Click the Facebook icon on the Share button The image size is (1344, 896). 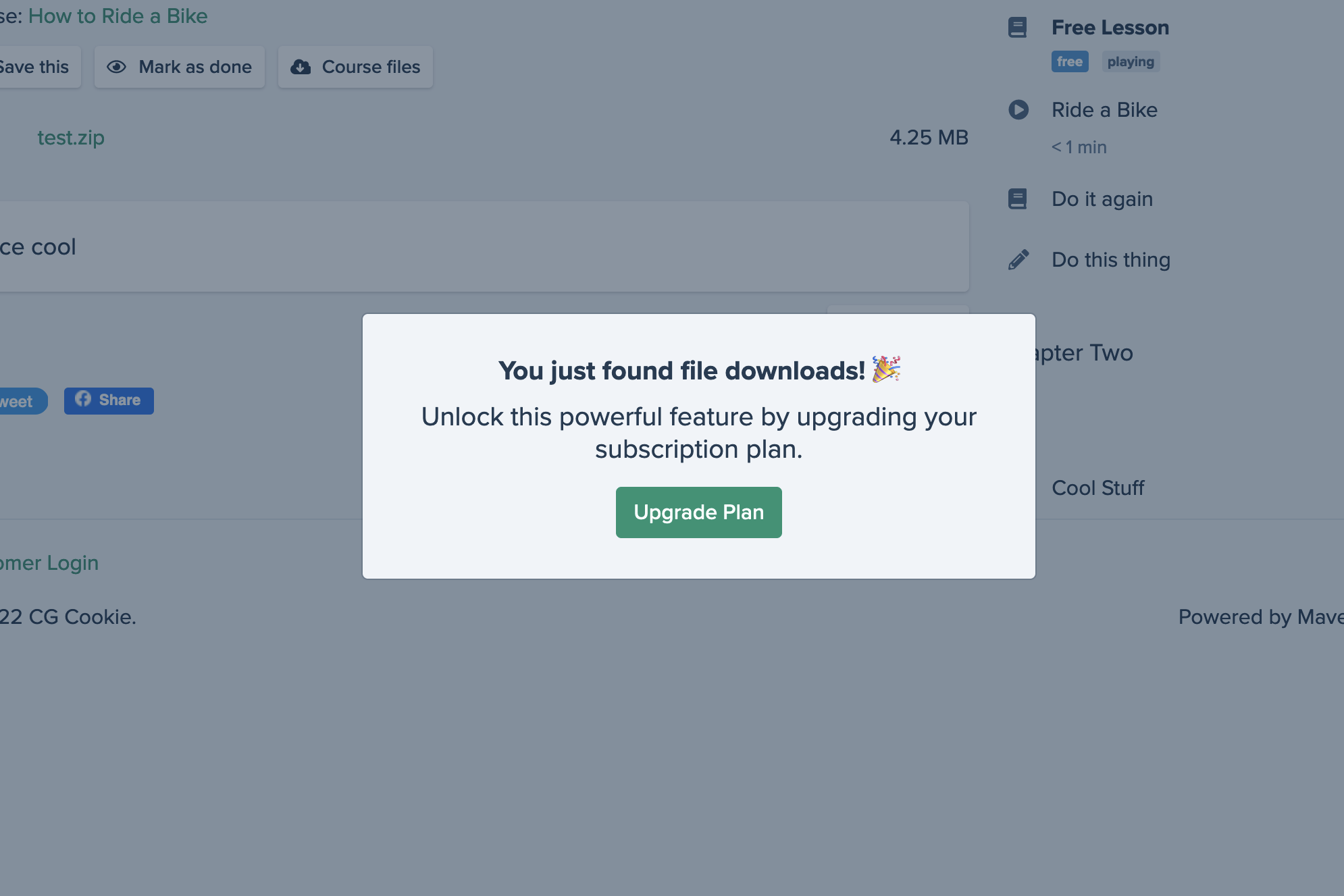83,399
